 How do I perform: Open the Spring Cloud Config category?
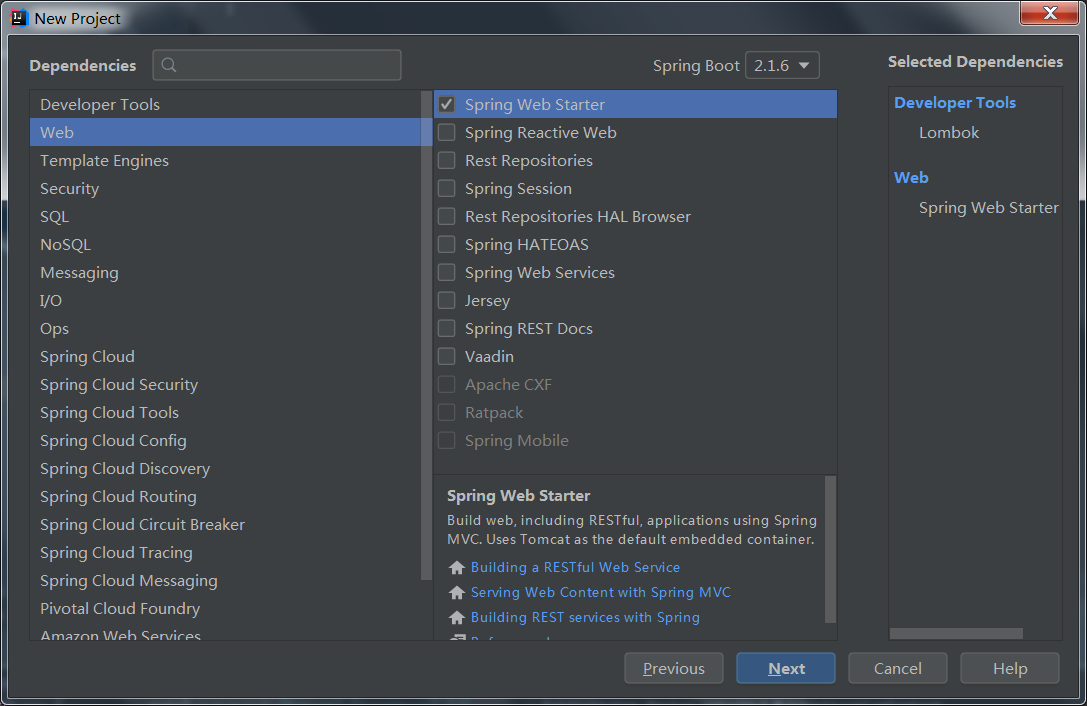225,440
